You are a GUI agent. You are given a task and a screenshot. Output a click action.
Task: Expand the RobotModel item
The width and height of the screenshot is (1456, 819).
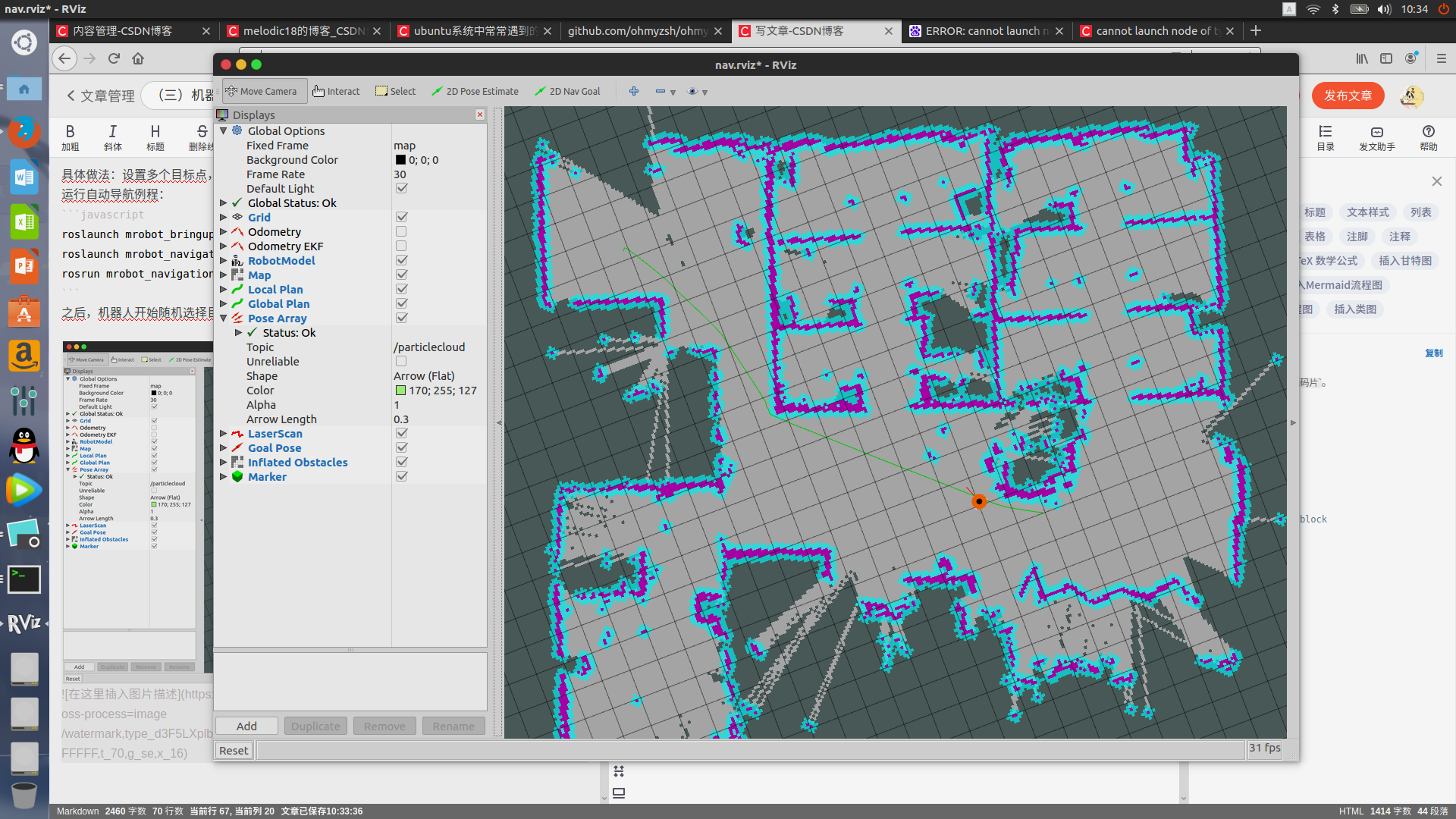click(224, 260)
